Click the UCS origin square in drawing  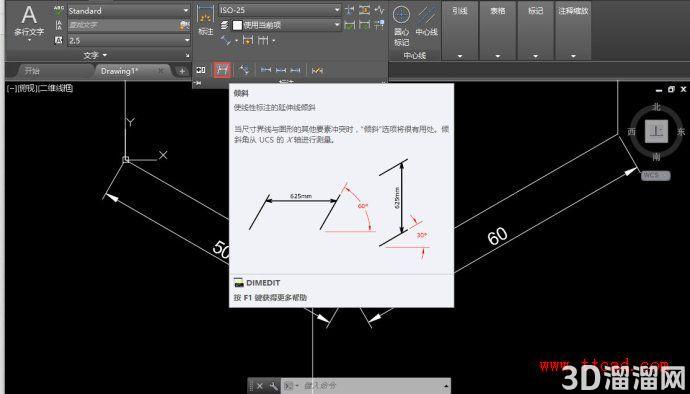click(125, 159)
